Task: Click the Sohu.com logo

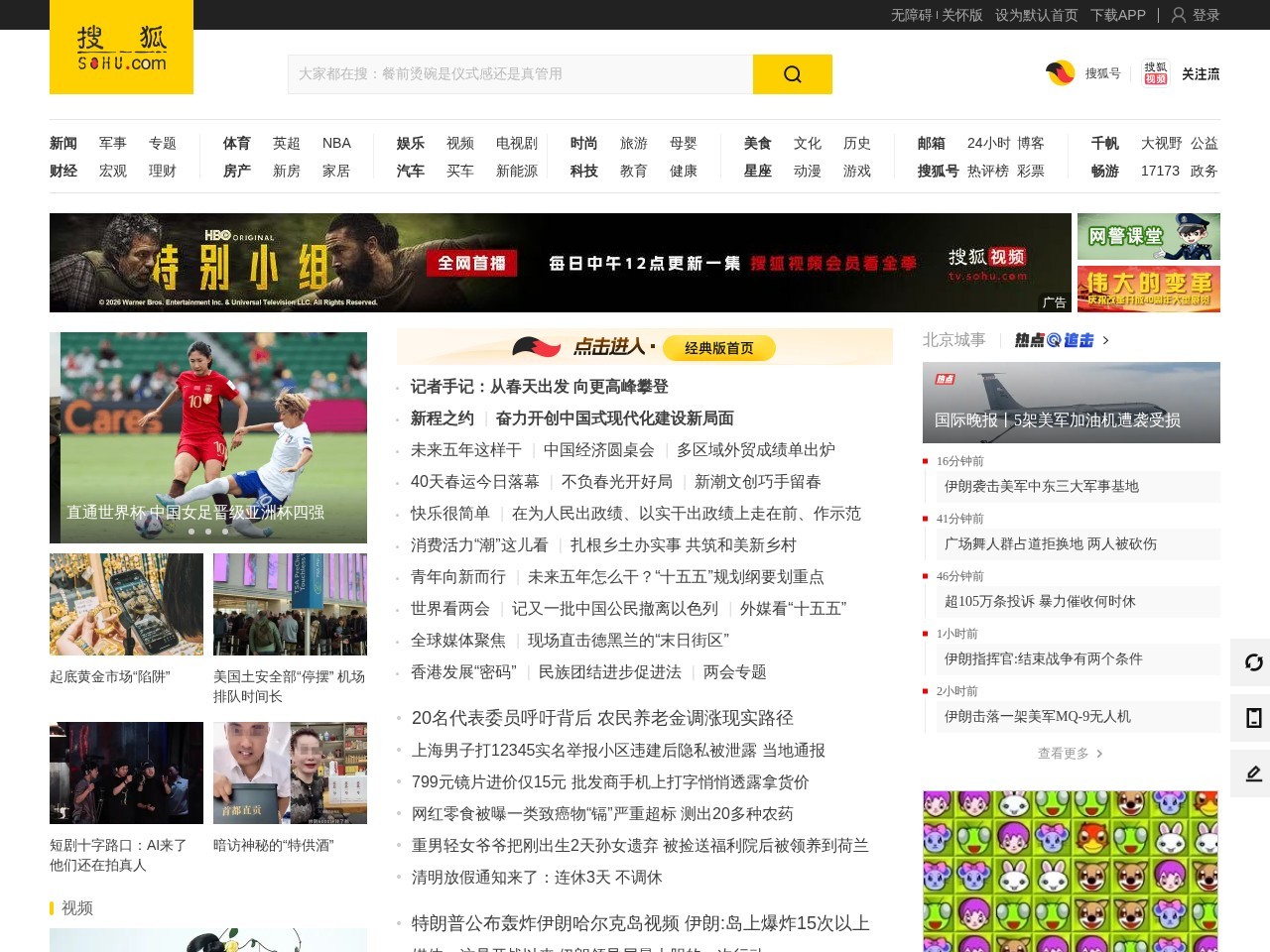Action: pos(121,49)
